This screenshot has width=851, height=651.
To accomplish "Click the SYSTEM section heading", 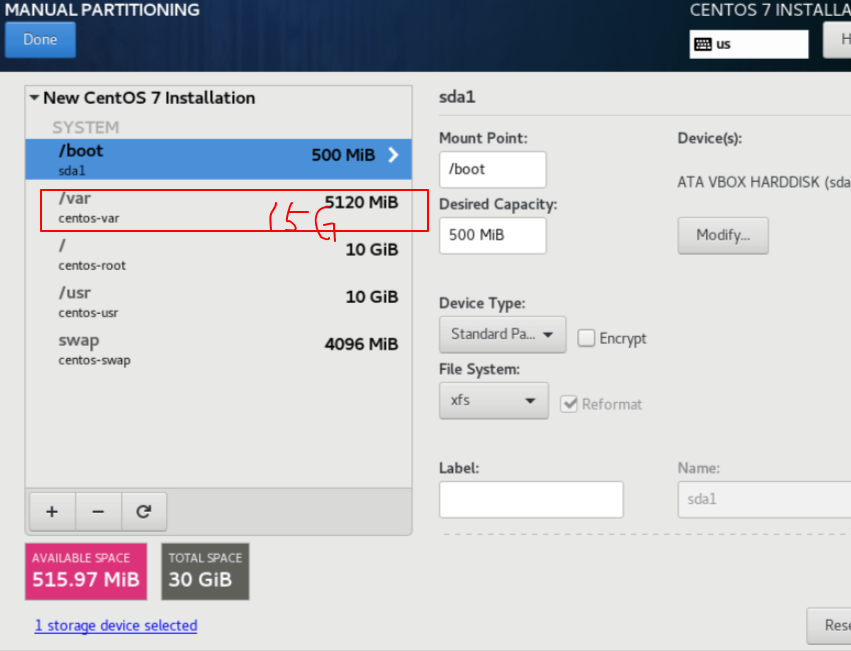I will click(86, 128).
